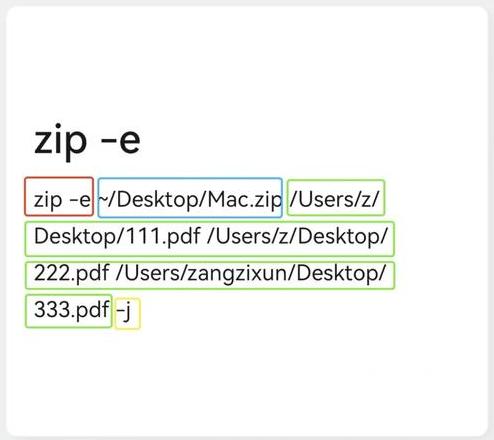Click the blue-boxed ~/Desktop/Mac.zip path

coord(190,198)
